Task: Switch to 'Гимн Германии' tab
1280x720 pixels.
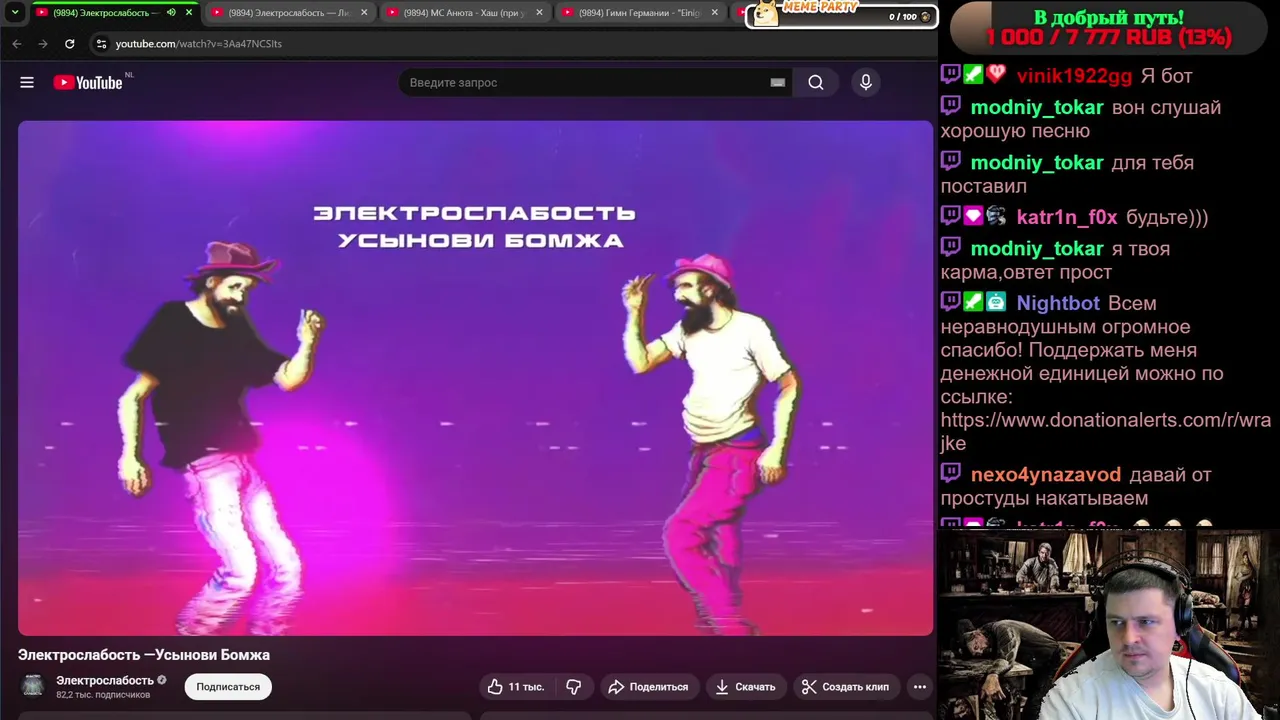Action: coord(639,13)
